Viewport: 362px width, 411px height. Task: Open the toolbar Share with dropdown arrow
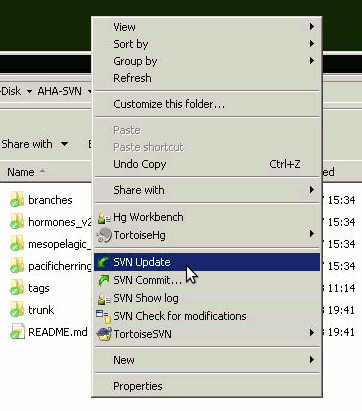tap(64, 144)
